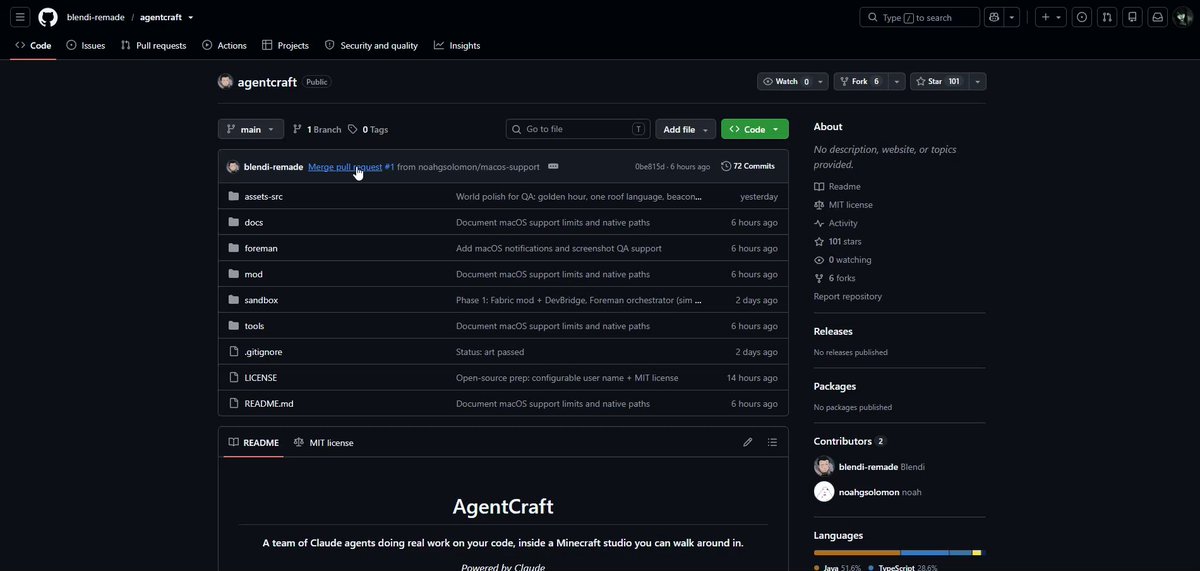1200x571 pixels.
Task: Click folder icon of the sandbox row
Action: 234,300
